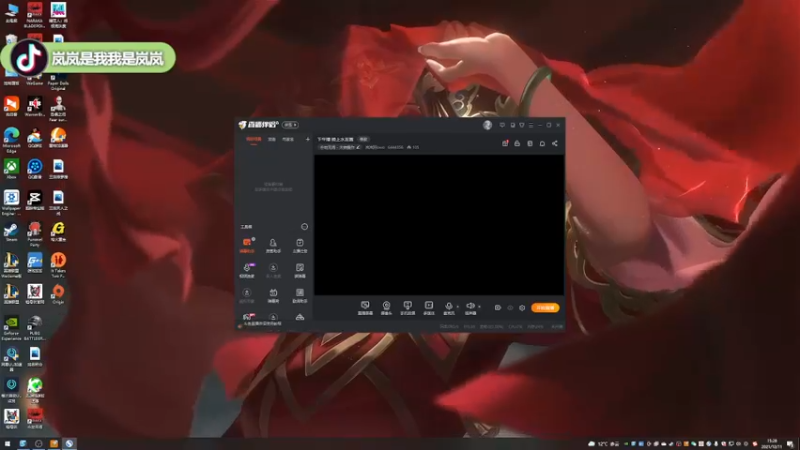
Task: Click the taskbar clock
Action: (771, 444)
